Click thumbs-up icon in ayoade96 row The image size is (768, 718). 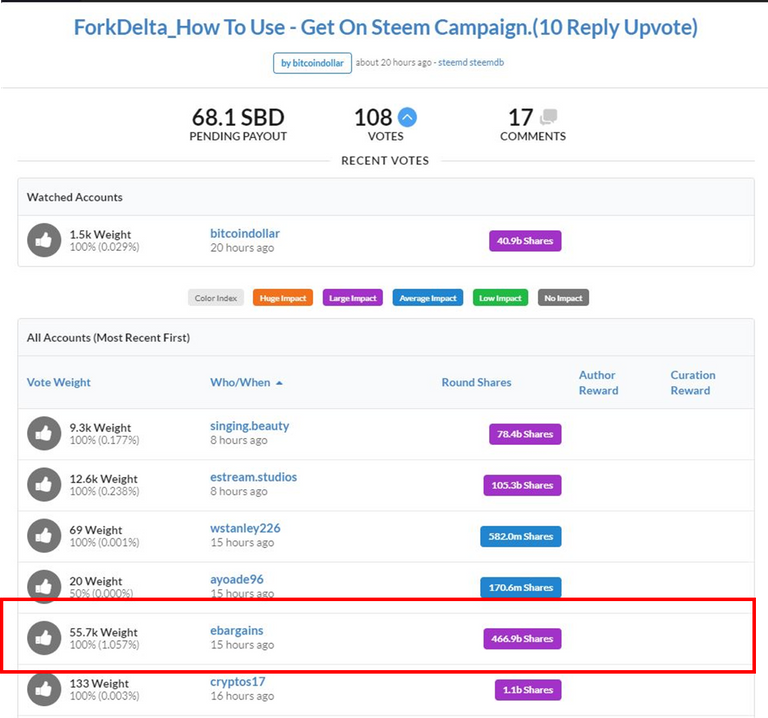[44, 587]
